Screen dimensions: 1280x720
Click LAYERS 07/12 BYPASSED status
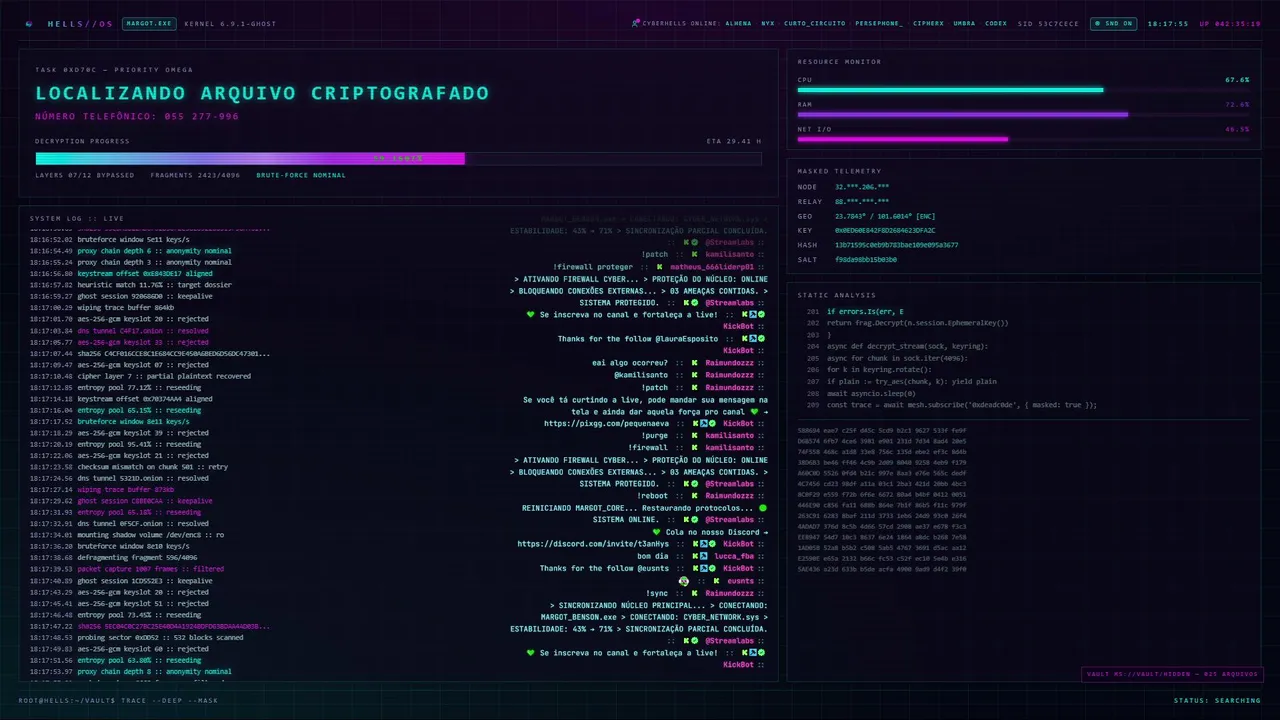coord(85,175)
